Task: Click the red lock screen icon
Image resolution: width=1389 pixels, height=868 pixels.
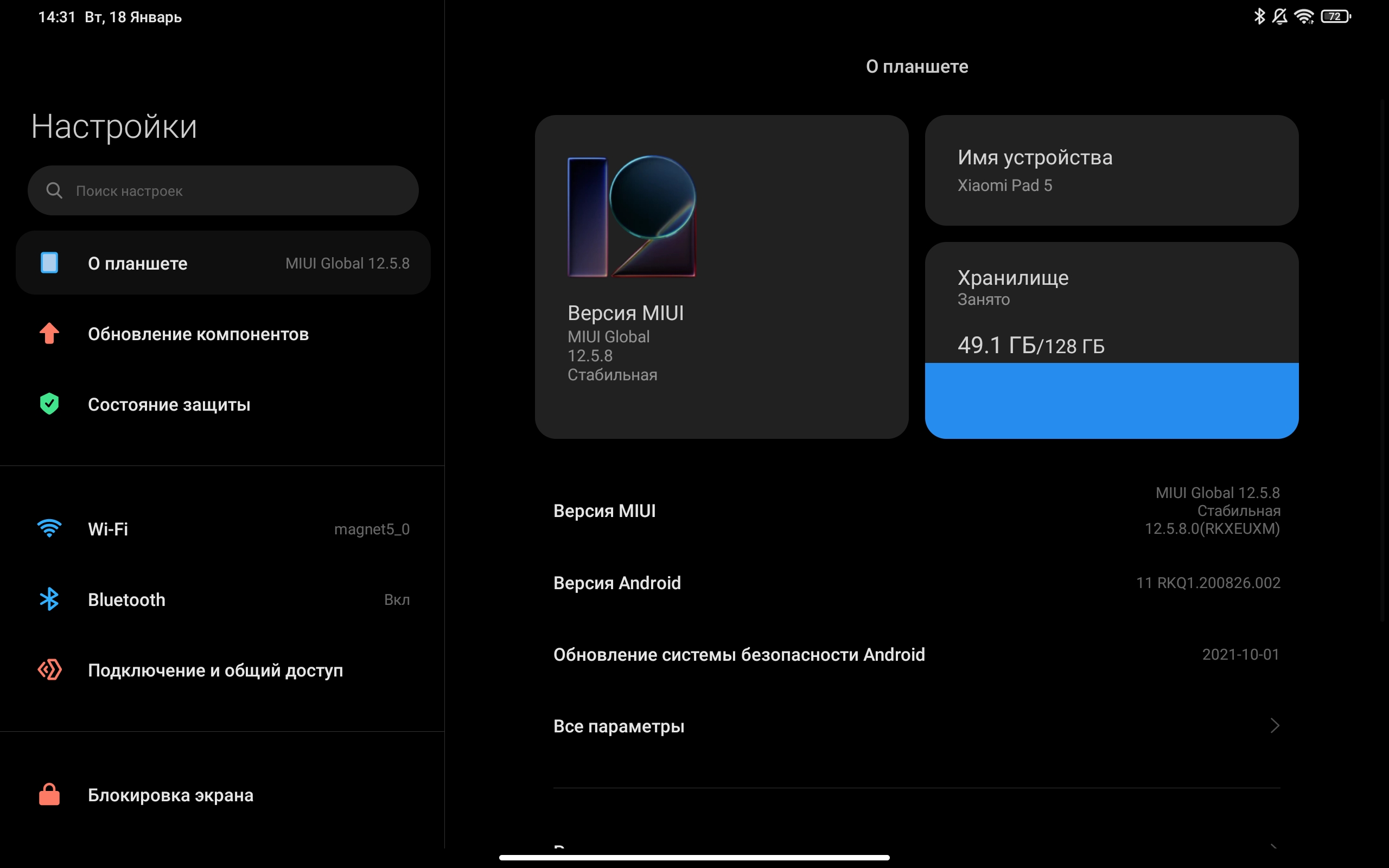Action: click(49, 795)
